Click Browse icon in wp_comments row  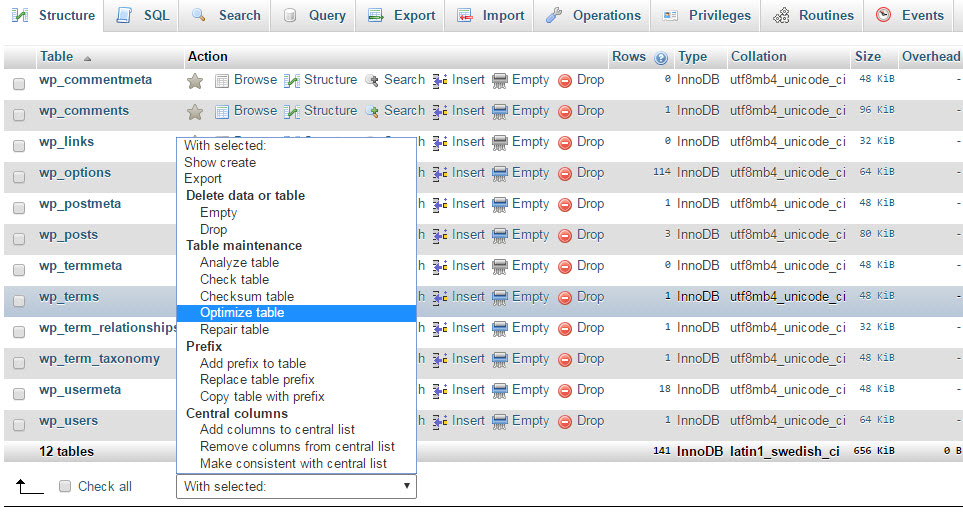click(222, 111)
